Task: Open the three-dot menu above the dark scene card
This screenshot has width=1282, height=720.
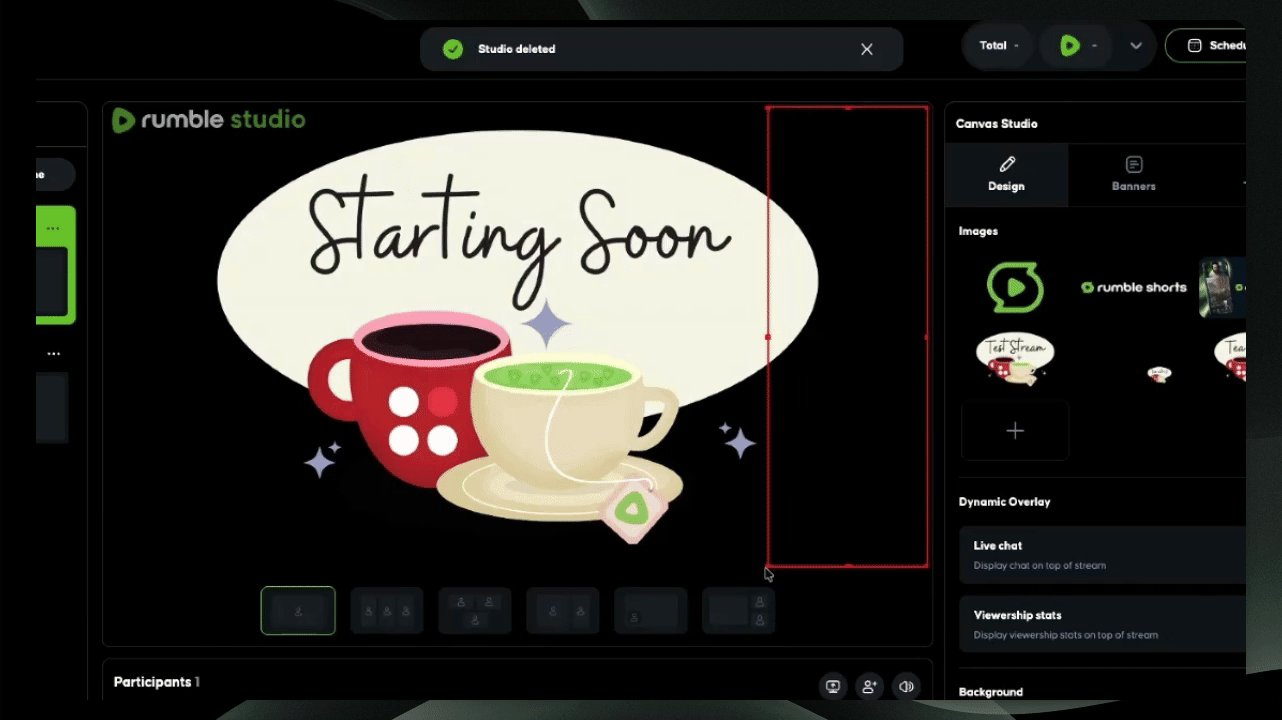Action: (x=53, y=354)
